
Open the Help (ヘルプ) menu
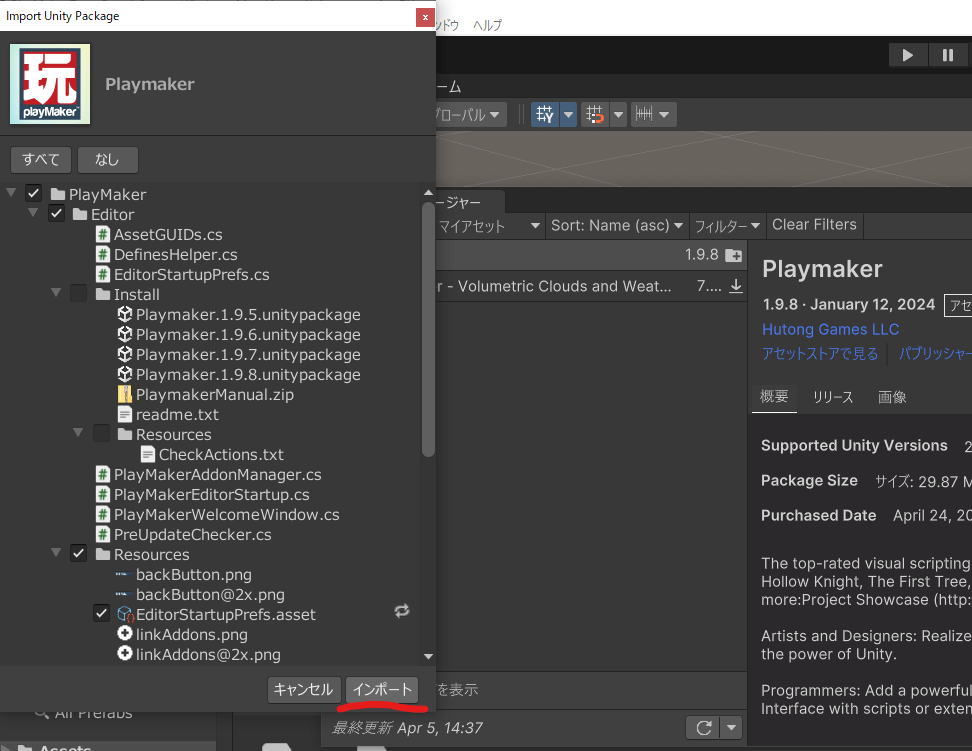[x=487, y=25]
